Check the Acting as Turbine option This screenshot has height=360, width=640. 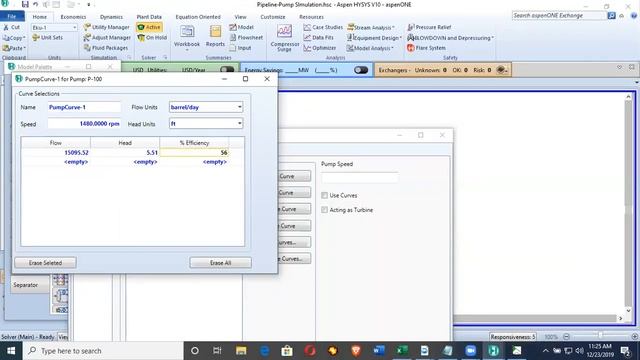click(x=324, y=210)
